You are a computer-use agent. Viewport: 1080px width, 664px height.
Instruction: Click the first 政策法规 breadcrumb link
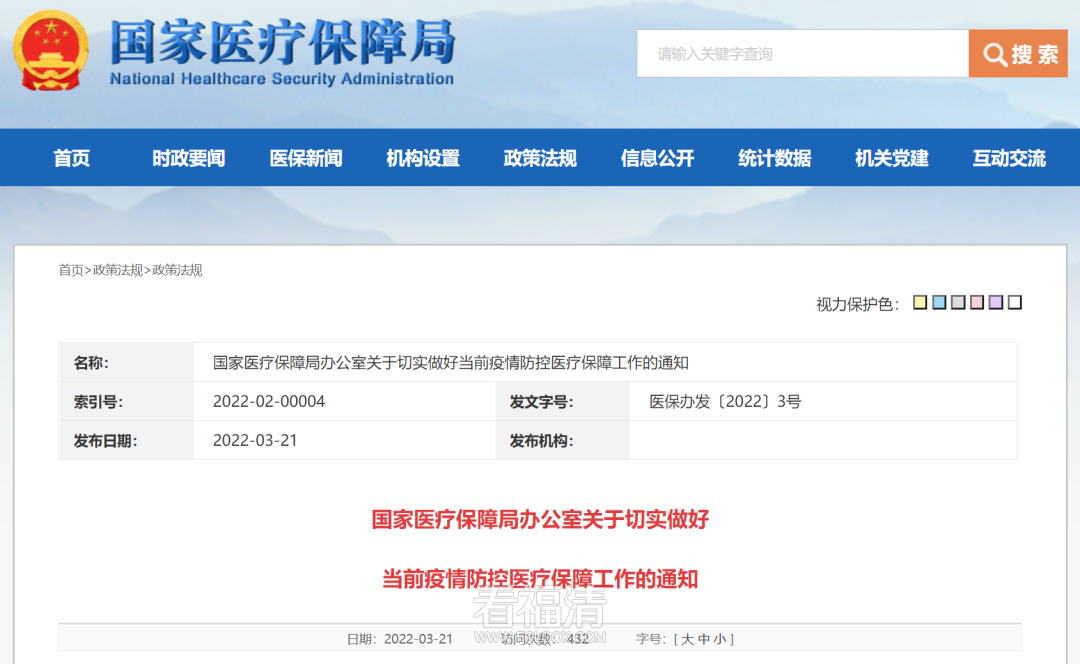[x=118, y=270]
